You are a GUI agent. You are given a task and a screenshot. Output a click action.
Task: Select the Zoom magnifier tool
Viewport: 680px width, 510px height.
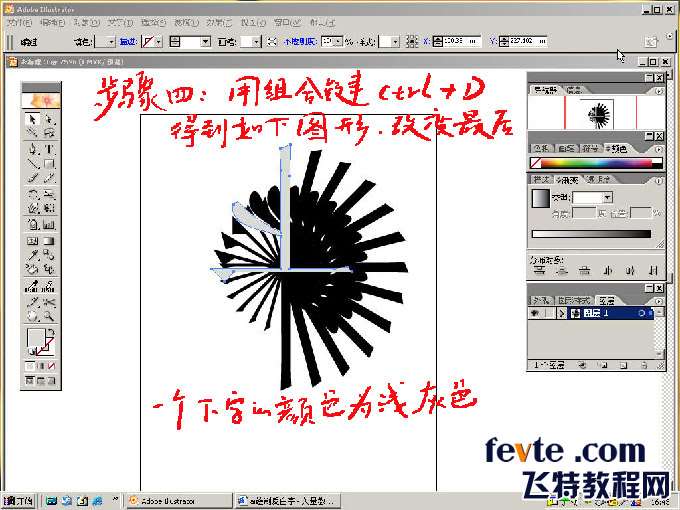coord(49,315)
